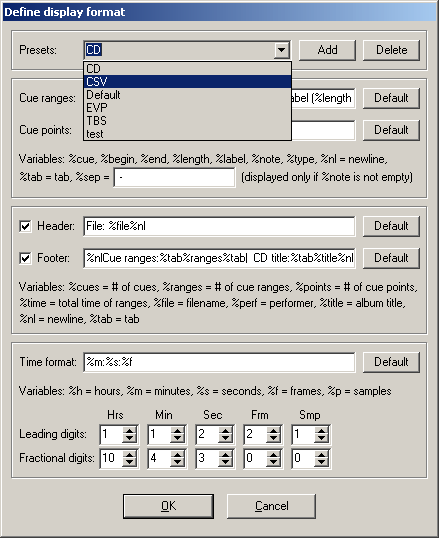Decrease Min leading digits spinner down arrow
The height and width of the screenshot is (538, 439).
tap(177, 438)
